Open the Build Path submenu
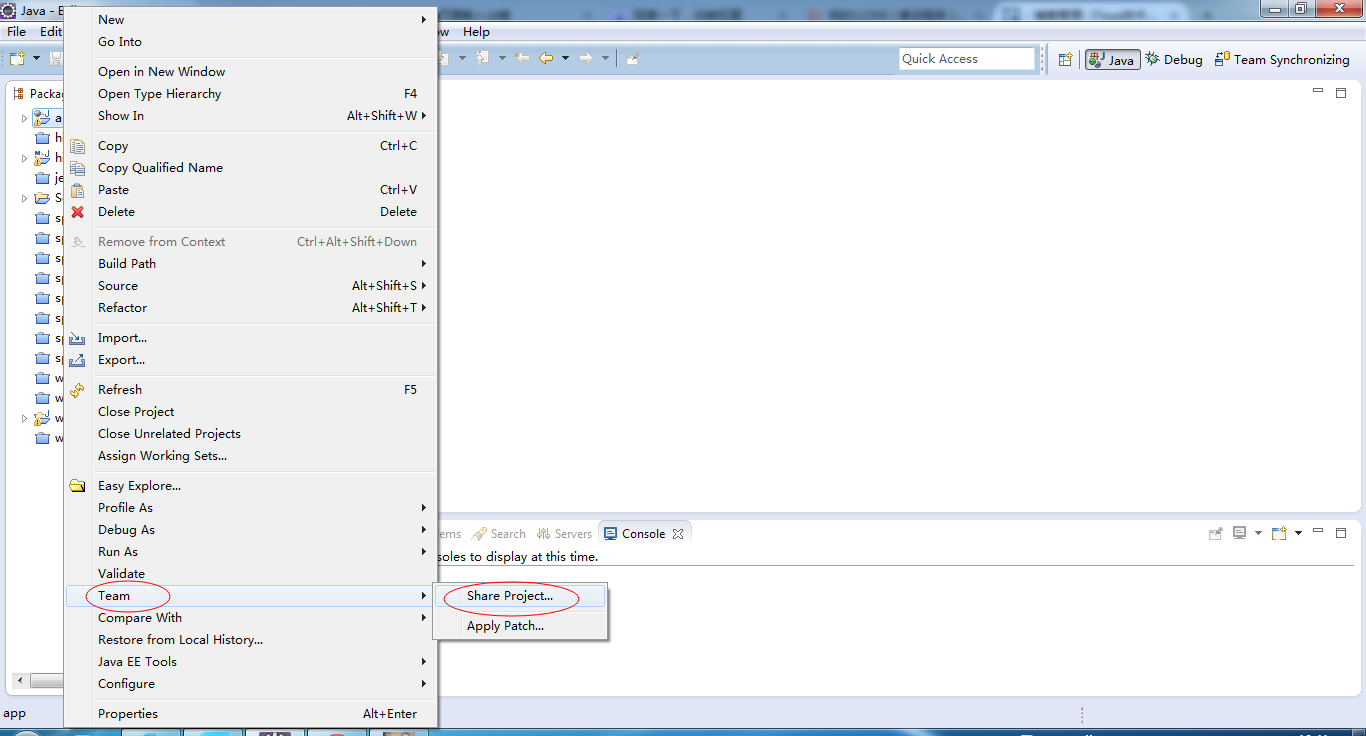The height and width of the screenshot is (736, 1366). [424, 264]
